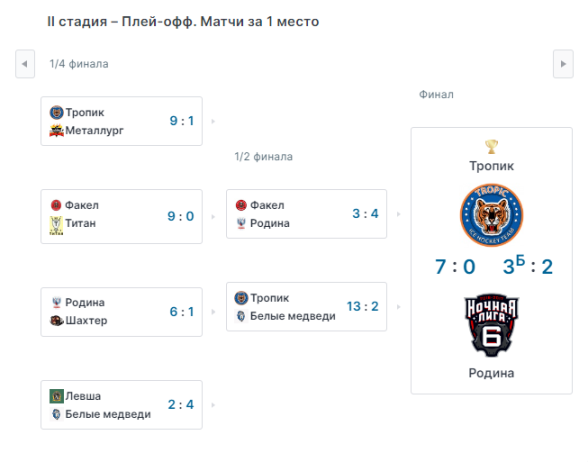The height and width of the screenshot is (462, 588).
Task: Click the Шахтер team logo
Action: [x=57, y=321]
